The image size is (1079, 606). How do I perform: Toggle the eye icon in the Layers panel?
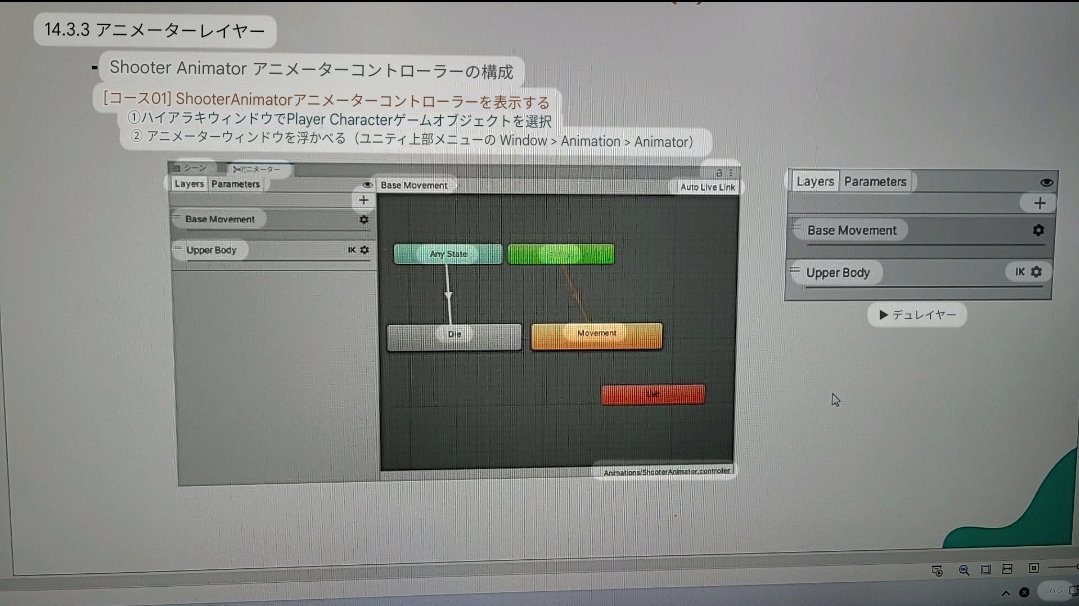point(368,185)
